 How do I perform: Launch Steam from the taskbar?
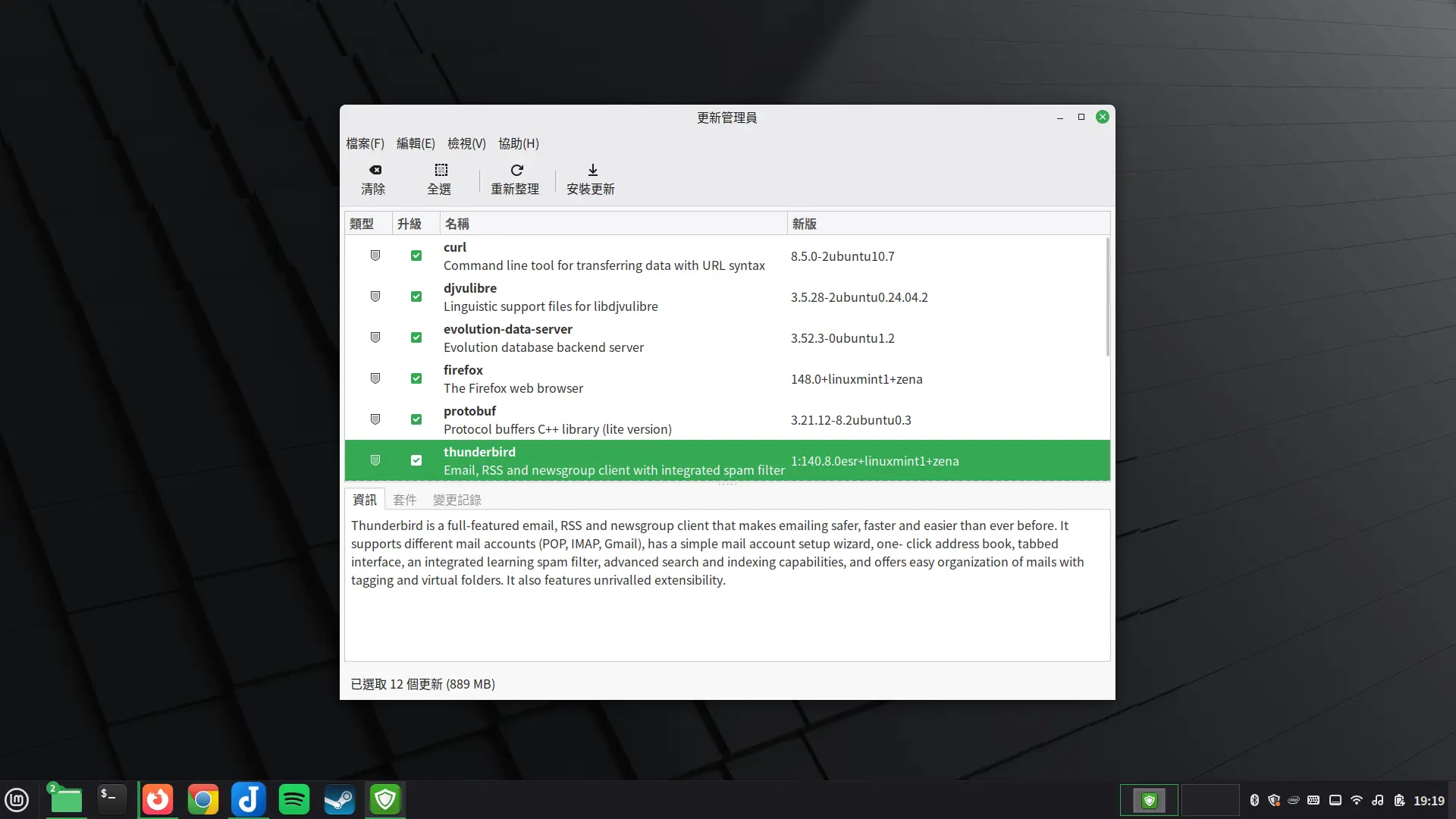click(x=339, y=799)
